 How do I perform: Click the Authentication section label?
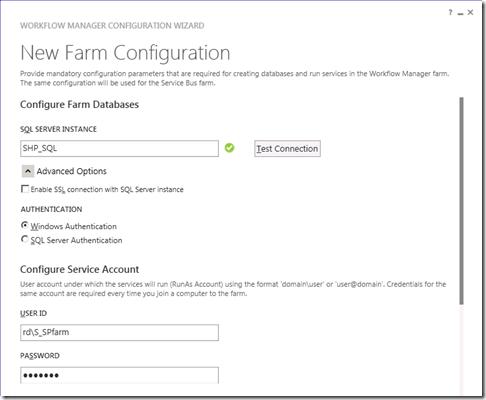tap(51, 209)
